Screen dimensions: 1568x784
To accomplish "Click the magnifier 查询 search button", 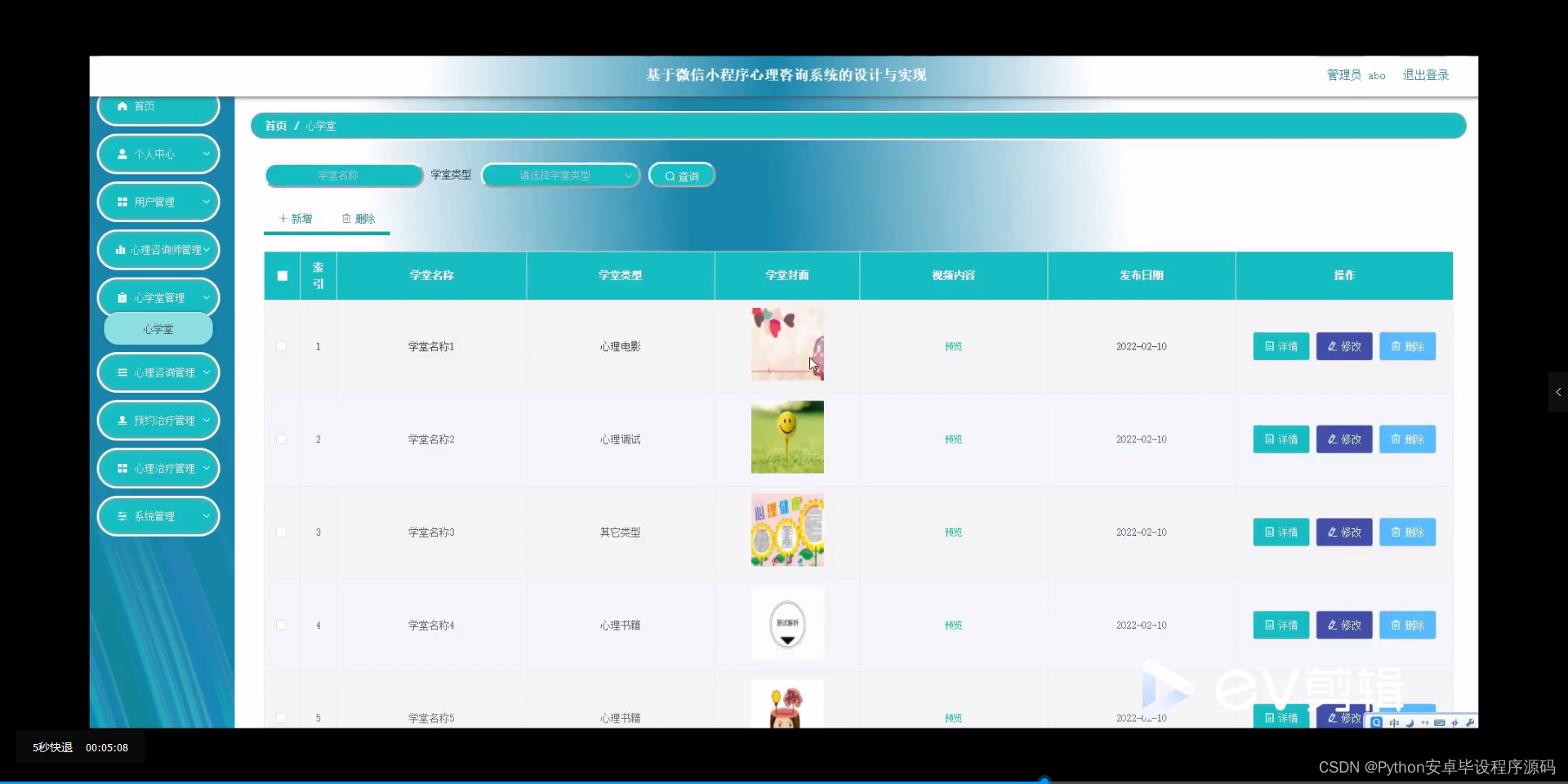I will (681, 175).
